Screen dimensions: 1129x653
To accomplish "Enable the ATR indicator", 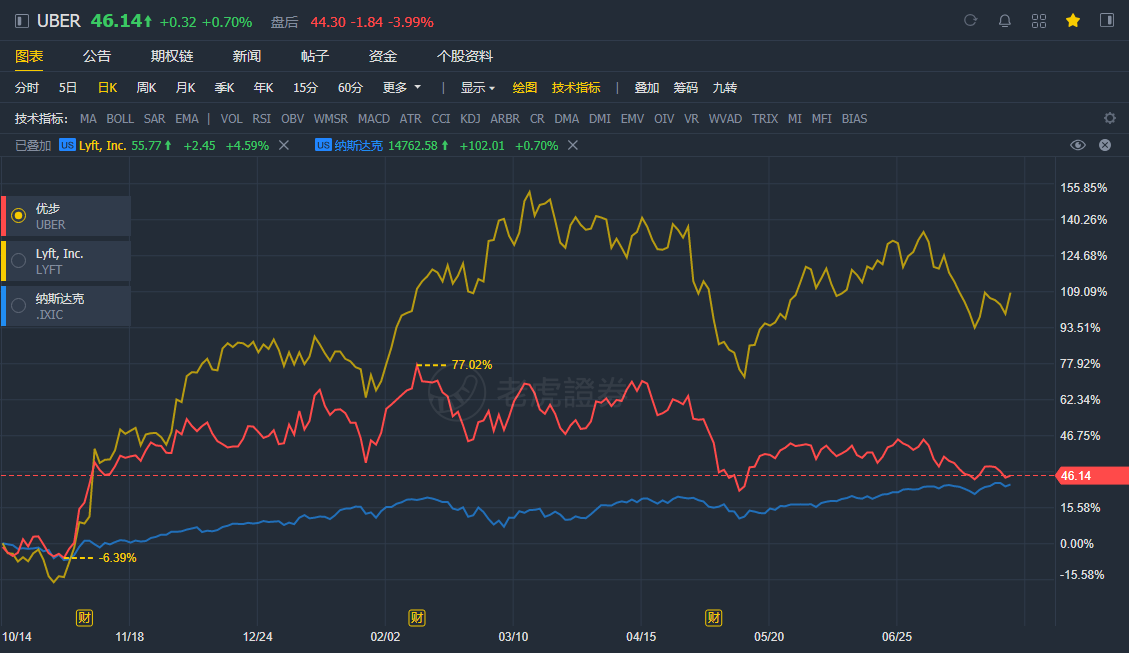I will [410, 119].
